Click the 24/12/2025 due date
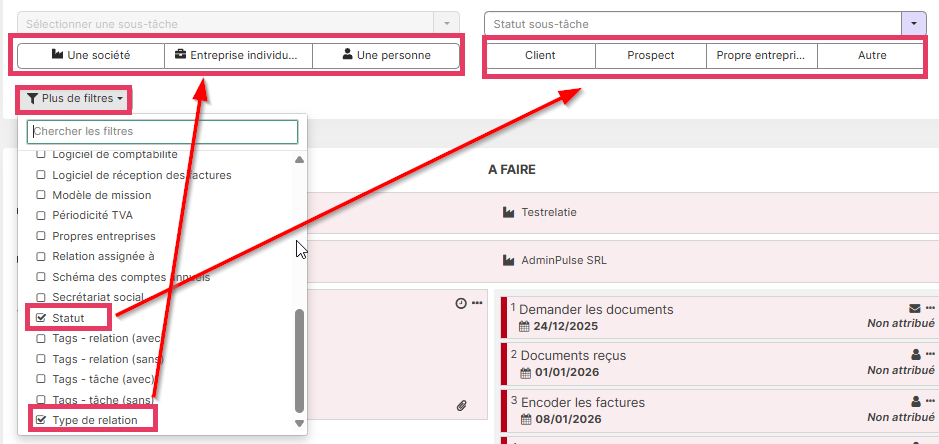 (x=566, y=327)
